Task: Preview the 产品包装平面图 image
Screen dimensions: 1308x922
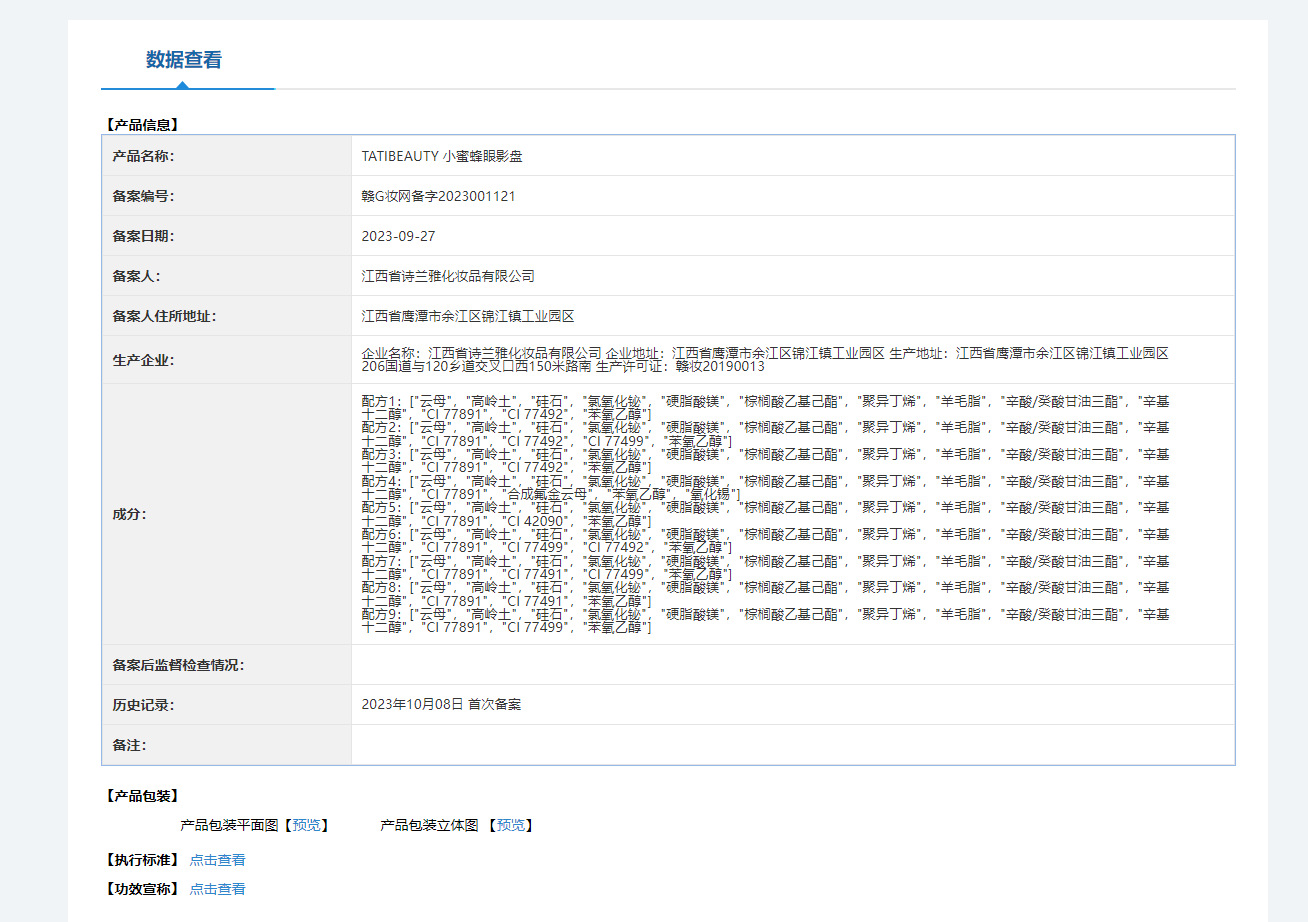Action: tap(307, 825)
